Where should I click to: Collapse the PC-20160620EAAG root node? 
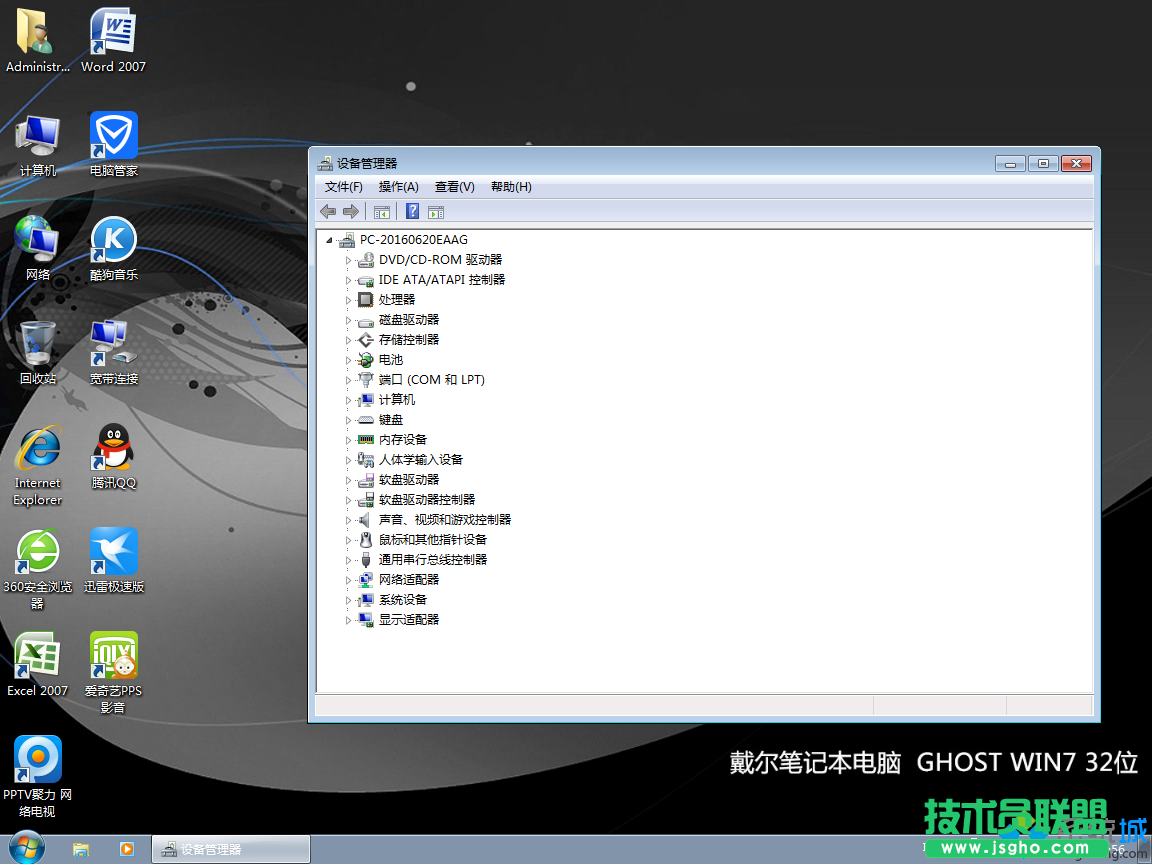[x=330, y=239]
